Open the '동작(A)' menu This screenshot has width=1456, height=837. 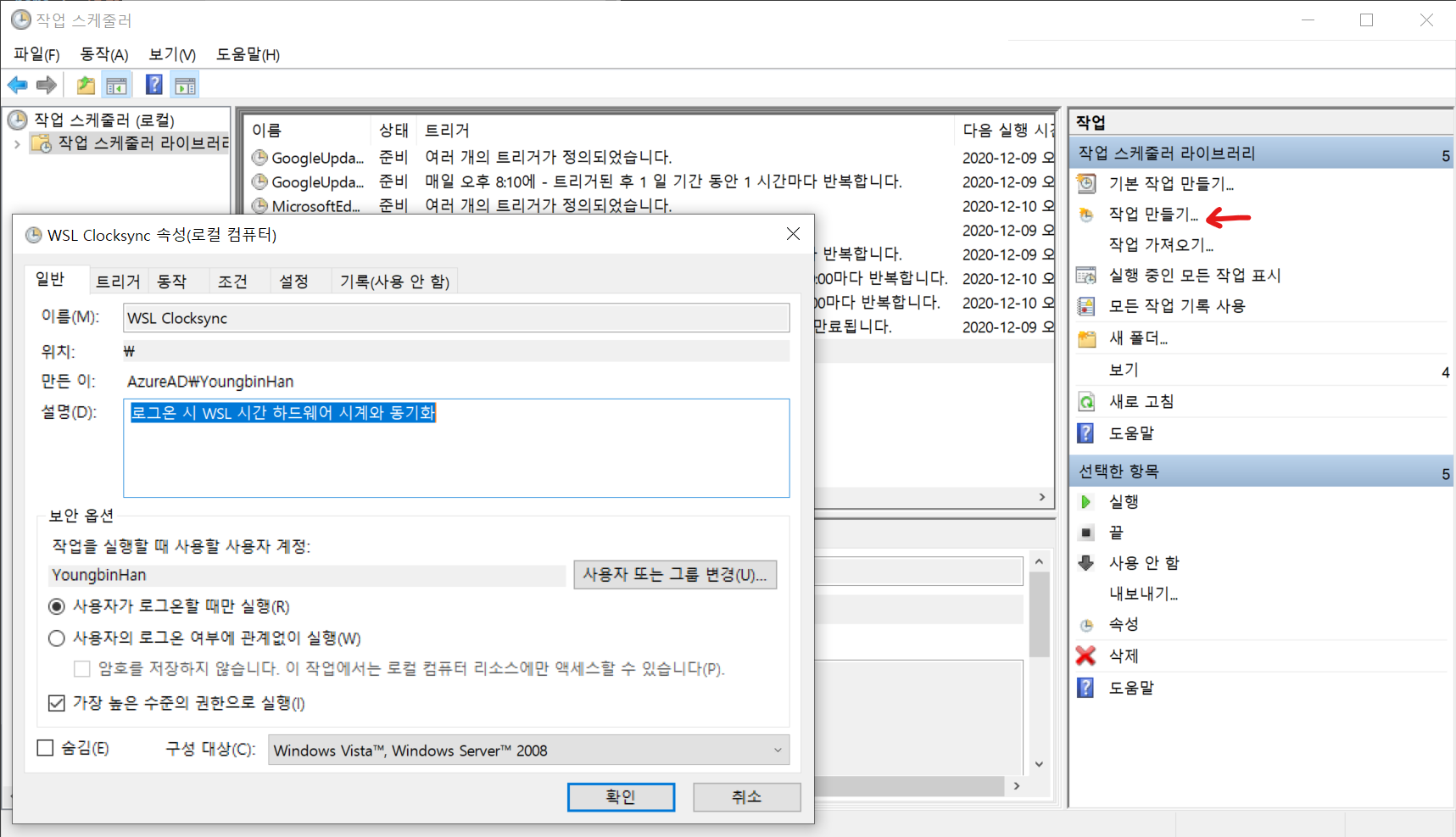pyautogui.click(x=103, y=54)
